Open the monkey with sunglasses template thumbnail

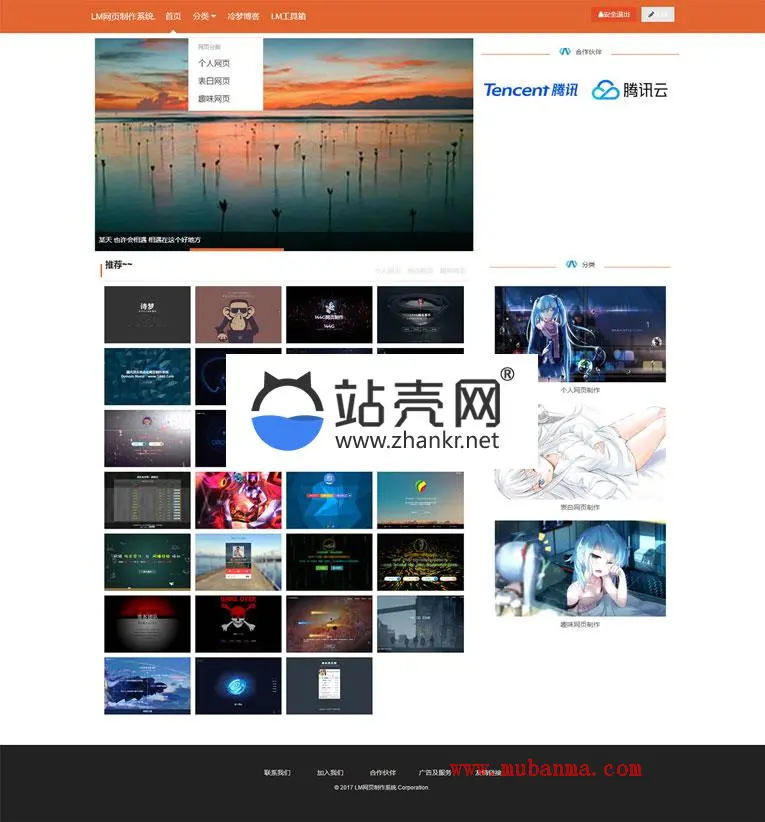point(238,315)
